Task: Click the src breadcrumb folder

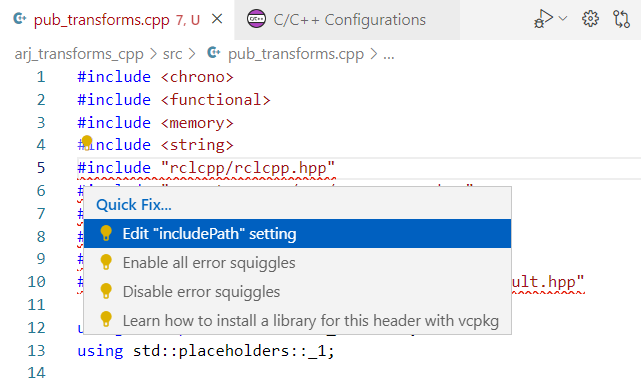Action: pyautogui.click(x=172, y=54)
